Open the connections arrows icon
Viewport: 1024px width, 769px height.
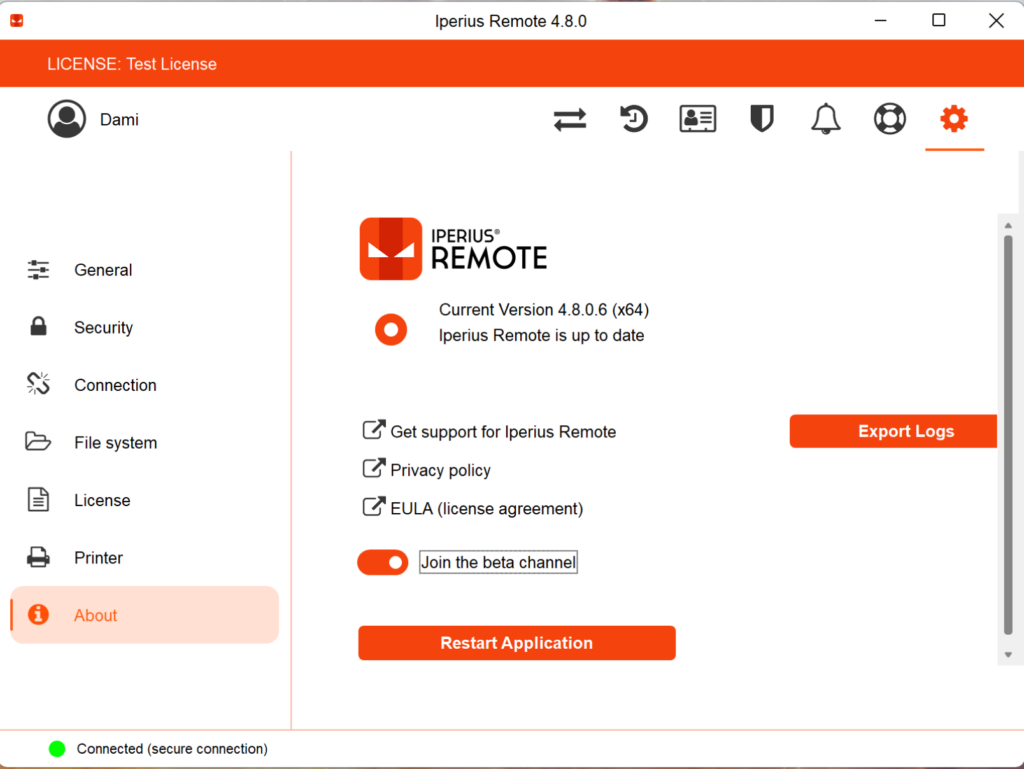tap(570, 119)
